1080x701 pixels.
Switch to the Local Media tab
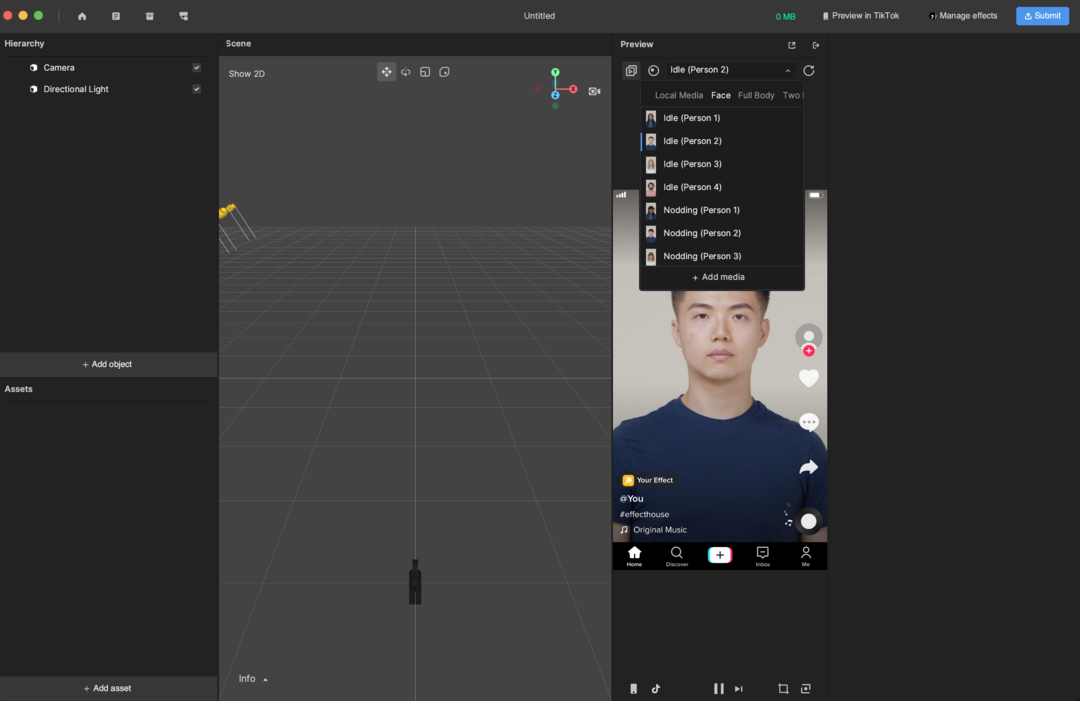[x=678, y=95]
